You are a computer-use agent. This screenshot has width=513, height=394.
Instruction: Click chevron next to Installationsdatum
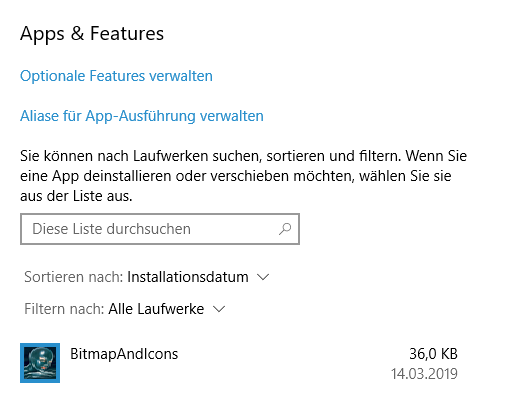click(263, 277)
